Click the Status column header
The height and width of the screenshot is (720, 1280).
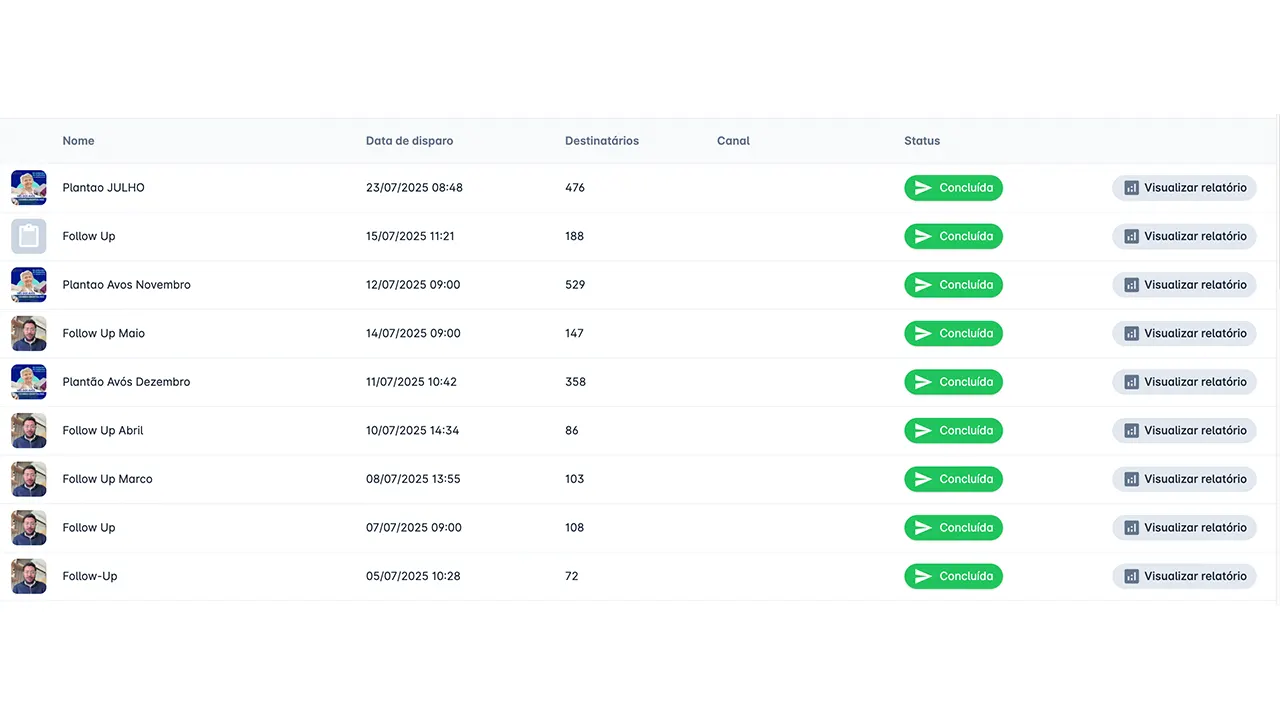[921, 141]
